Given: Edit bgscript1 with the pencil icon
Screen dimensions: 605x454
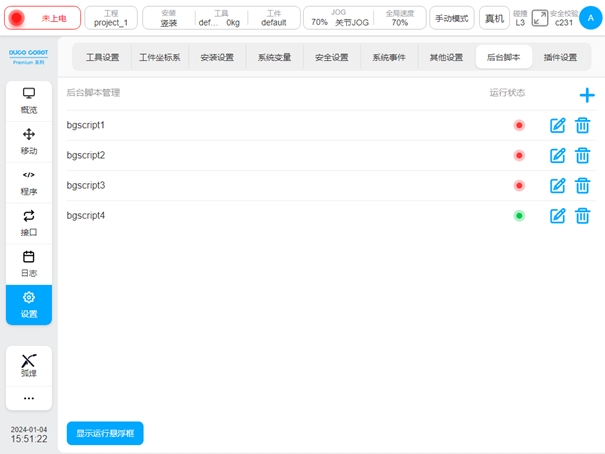Looking at the screenshot, I should pyautogui.click(x=559, y=125).
